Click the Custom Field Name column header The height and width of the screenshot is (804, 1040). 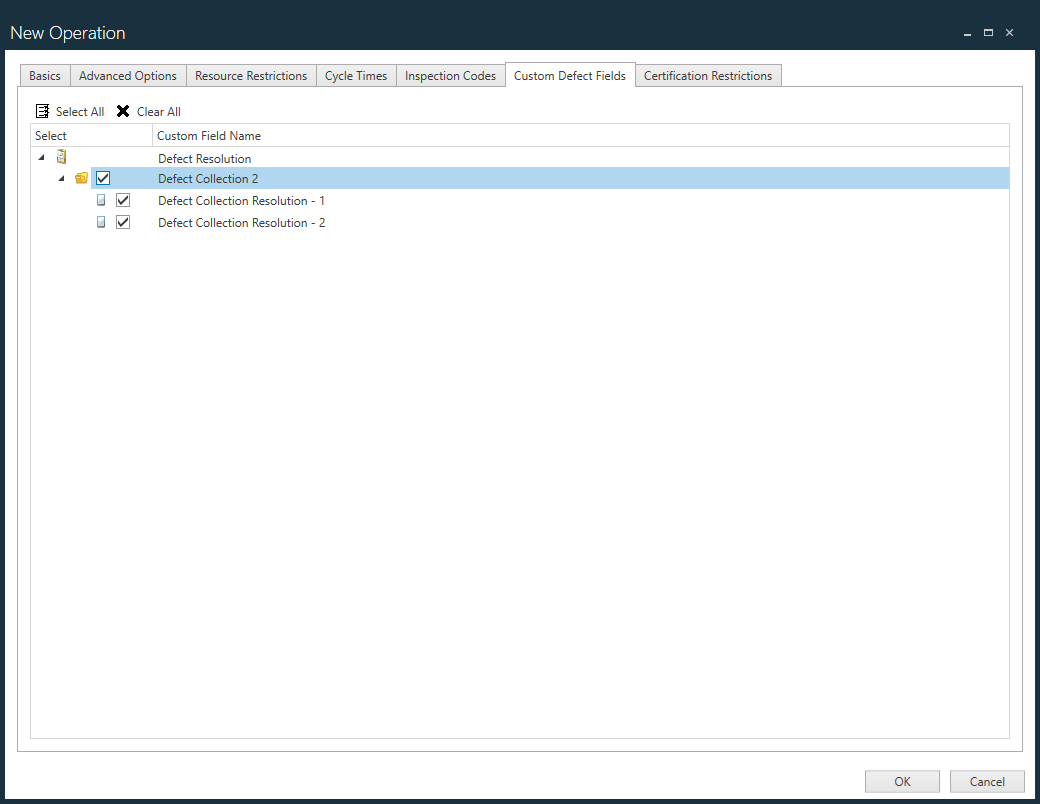[209, 135]
